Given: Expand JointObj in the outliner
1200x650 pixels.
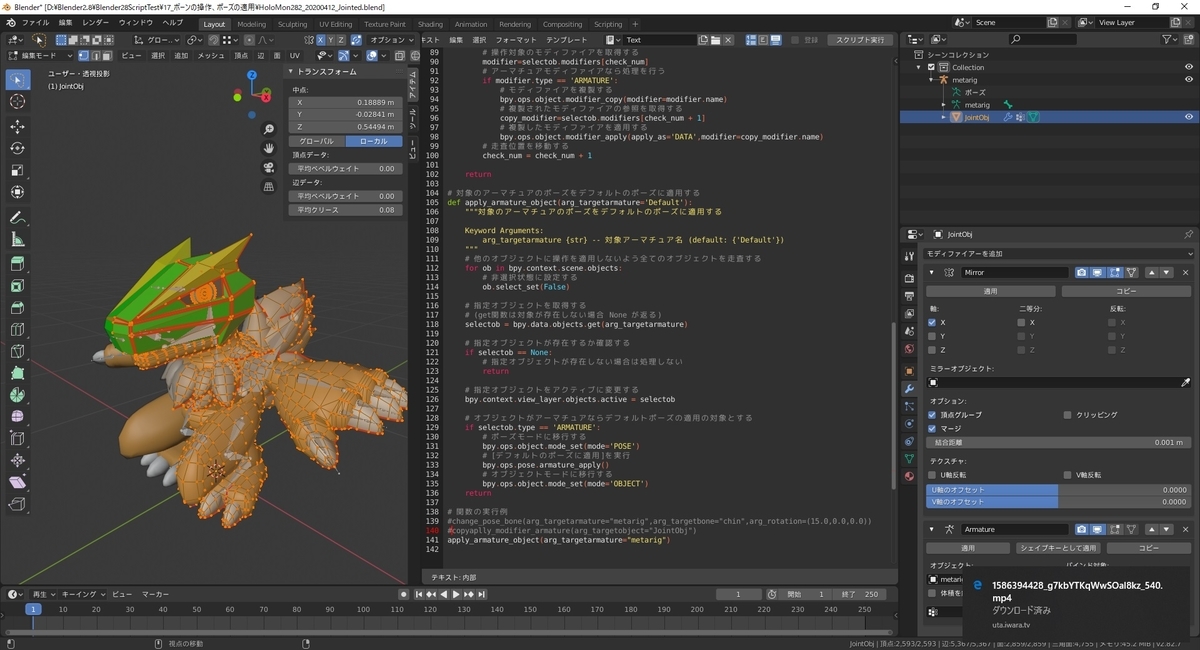Looking at the screenshot, I should coord(943,117).
